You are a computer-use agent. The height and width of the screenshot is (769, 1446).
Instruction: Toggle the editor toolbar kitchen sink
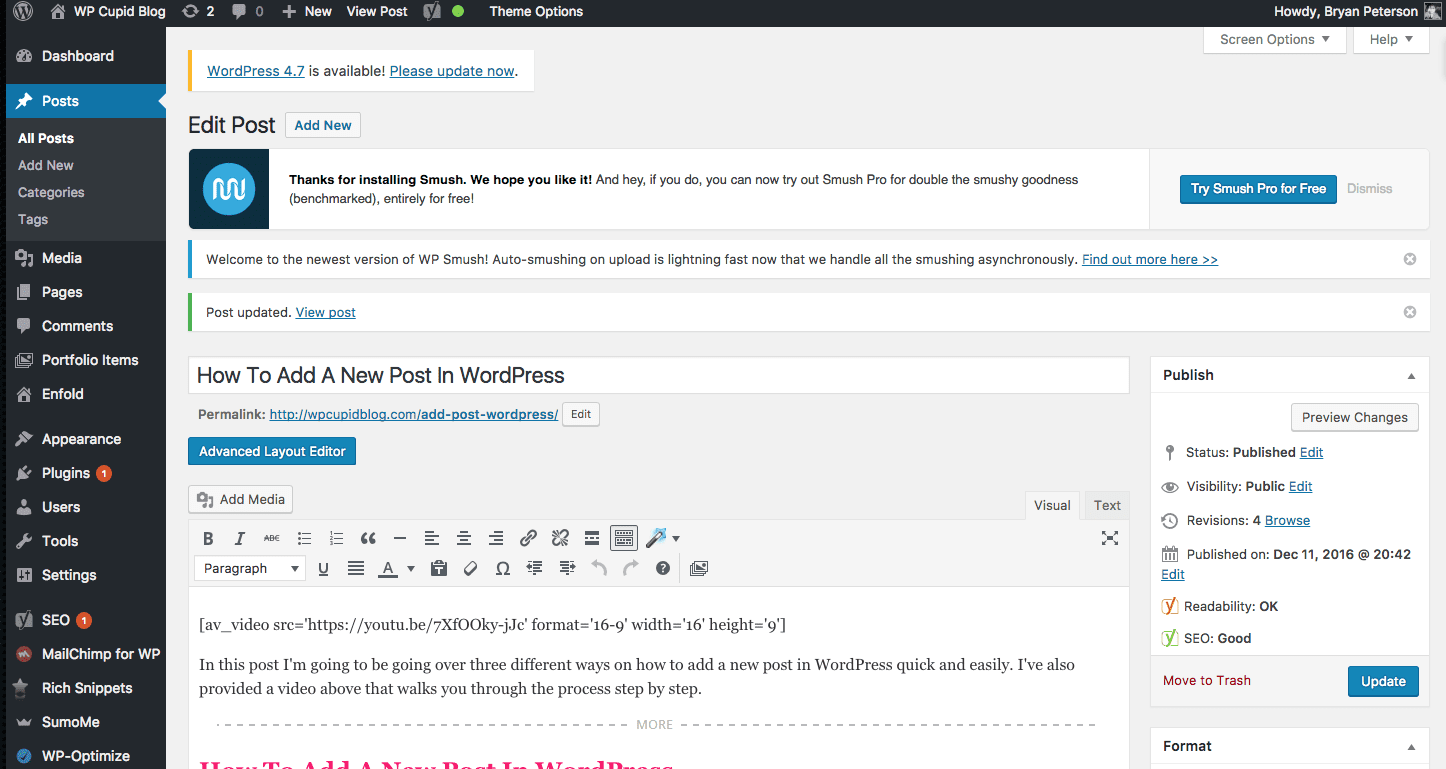click(x=624, y=538)
